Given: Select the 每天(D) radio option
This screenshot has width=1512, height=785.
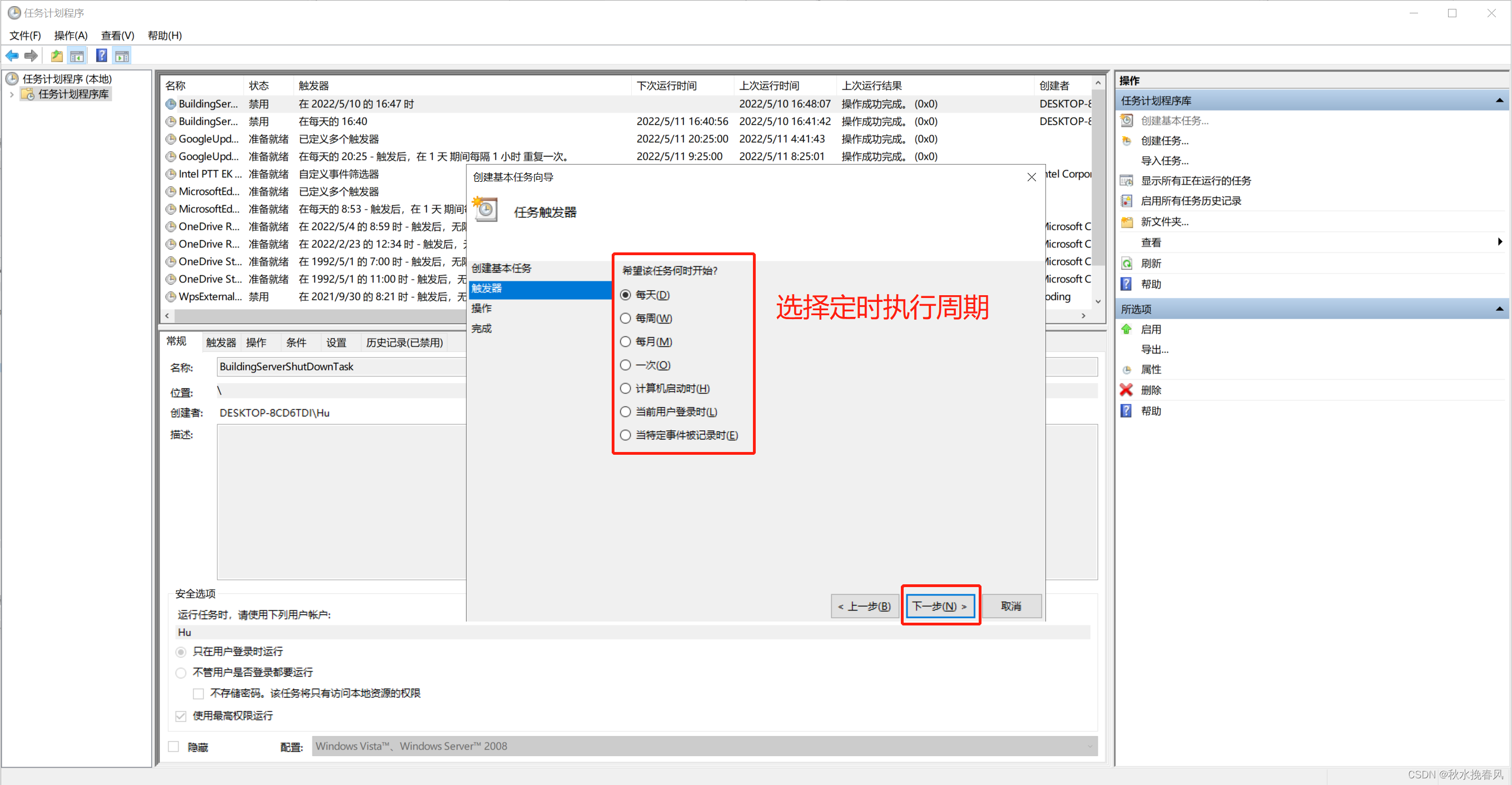Looking at the screenshot, I should tap(626, 295).
